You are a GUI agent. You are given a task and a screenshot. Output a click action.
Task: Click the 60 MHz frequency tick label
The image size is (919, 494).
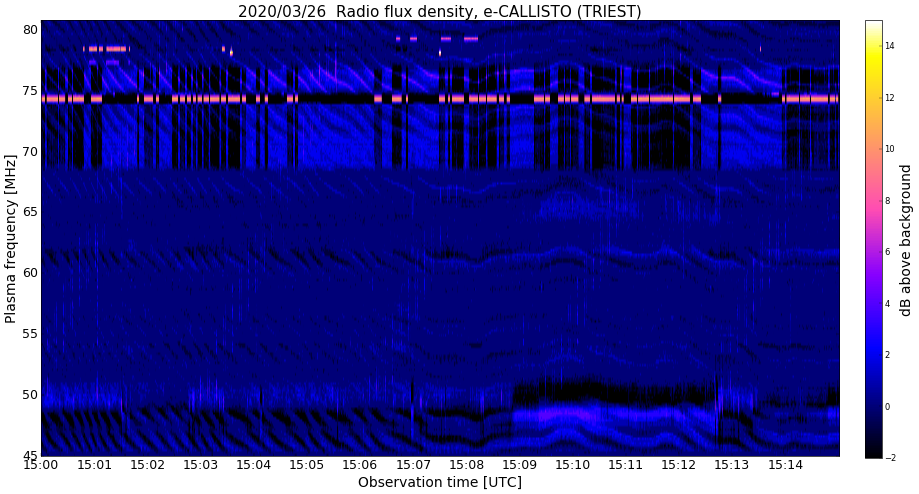pyautogui.click(x=30, y=272)
